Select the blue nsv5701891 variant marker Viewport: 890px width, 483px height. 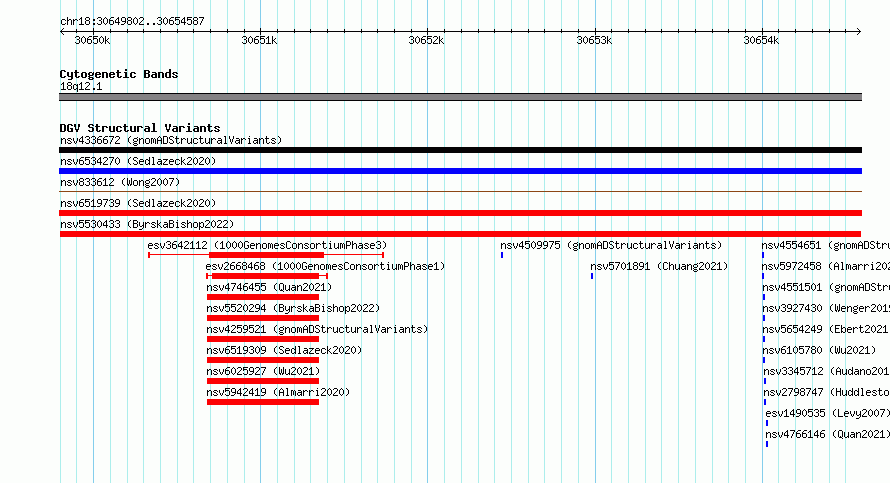592,276
